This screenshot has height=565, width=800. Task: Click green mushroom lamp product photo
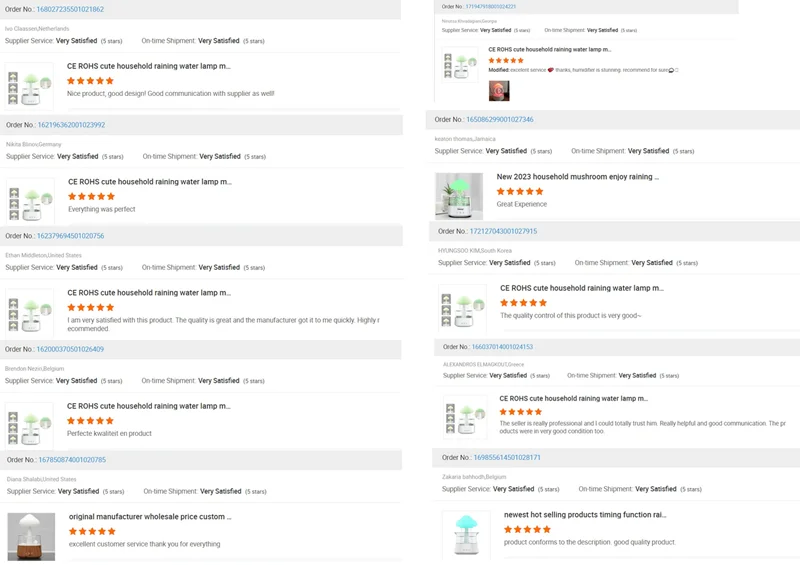459,196
